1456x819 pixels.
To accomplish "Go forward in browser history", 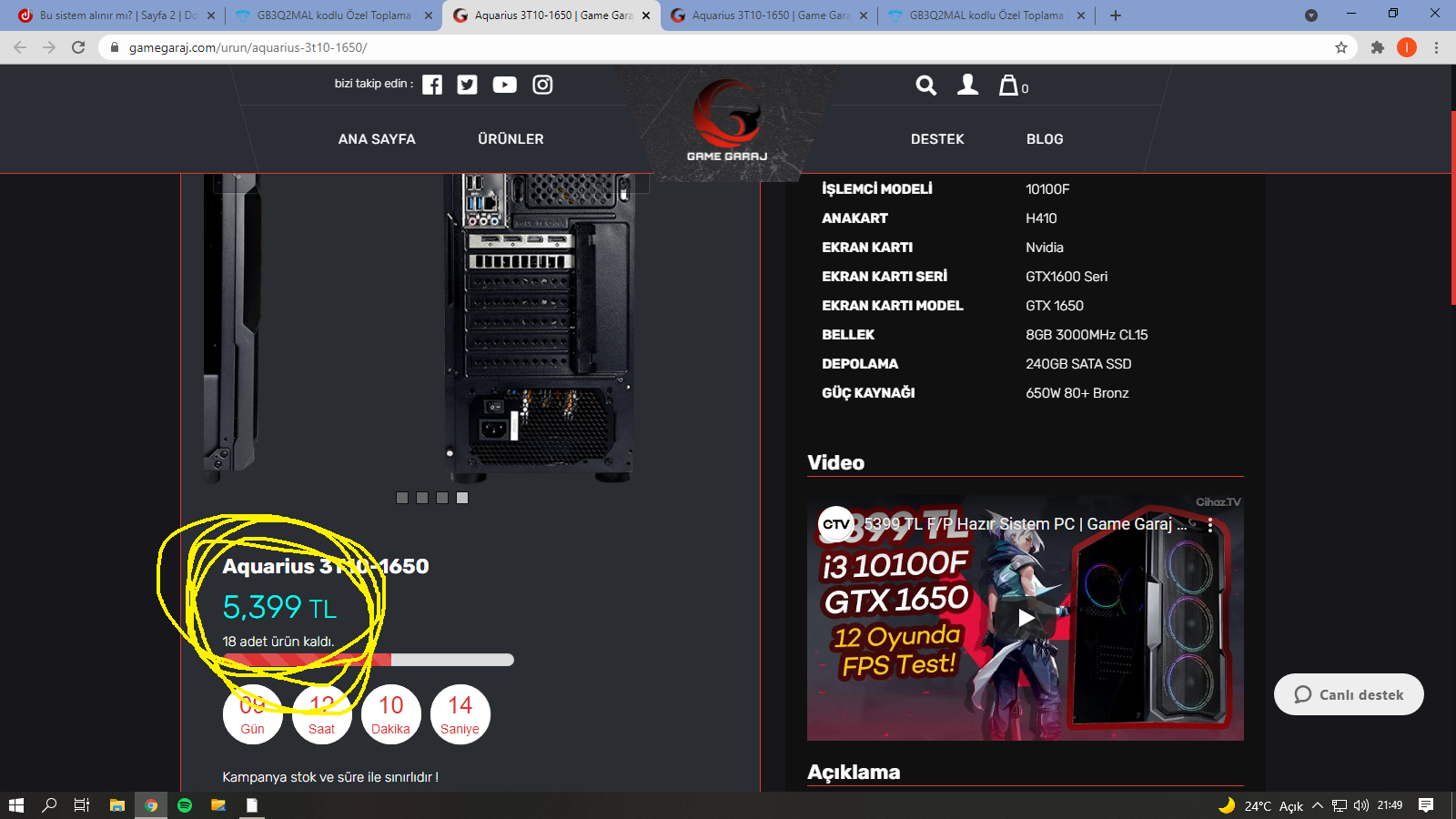I will click(49, 47).
